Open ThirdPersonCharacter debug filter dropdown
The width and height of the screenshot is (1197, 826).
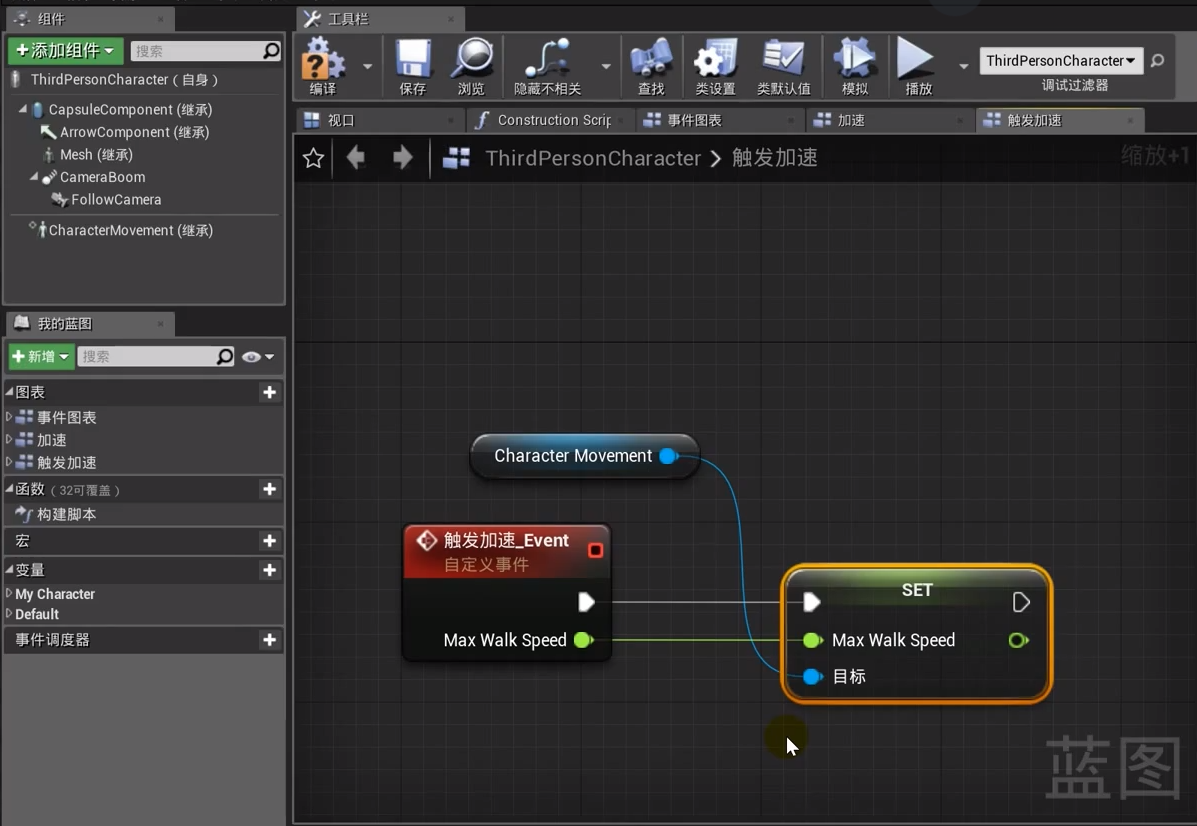coord(1061,60)
